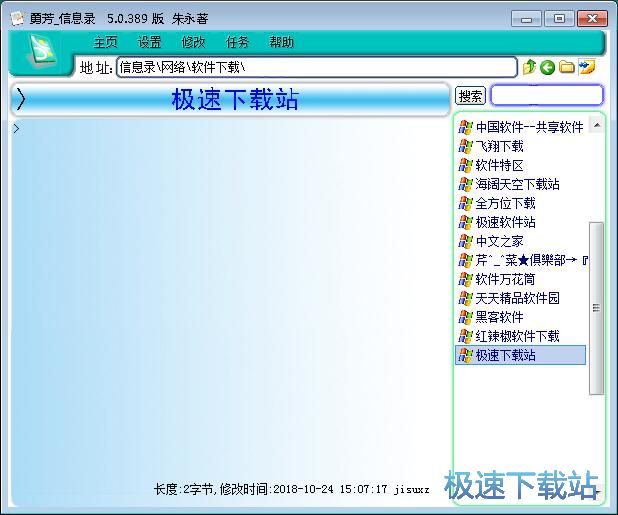The image size is (618, 515).
Task: Click icon beside 全方位下载 entry
Action: click(465, 203)
